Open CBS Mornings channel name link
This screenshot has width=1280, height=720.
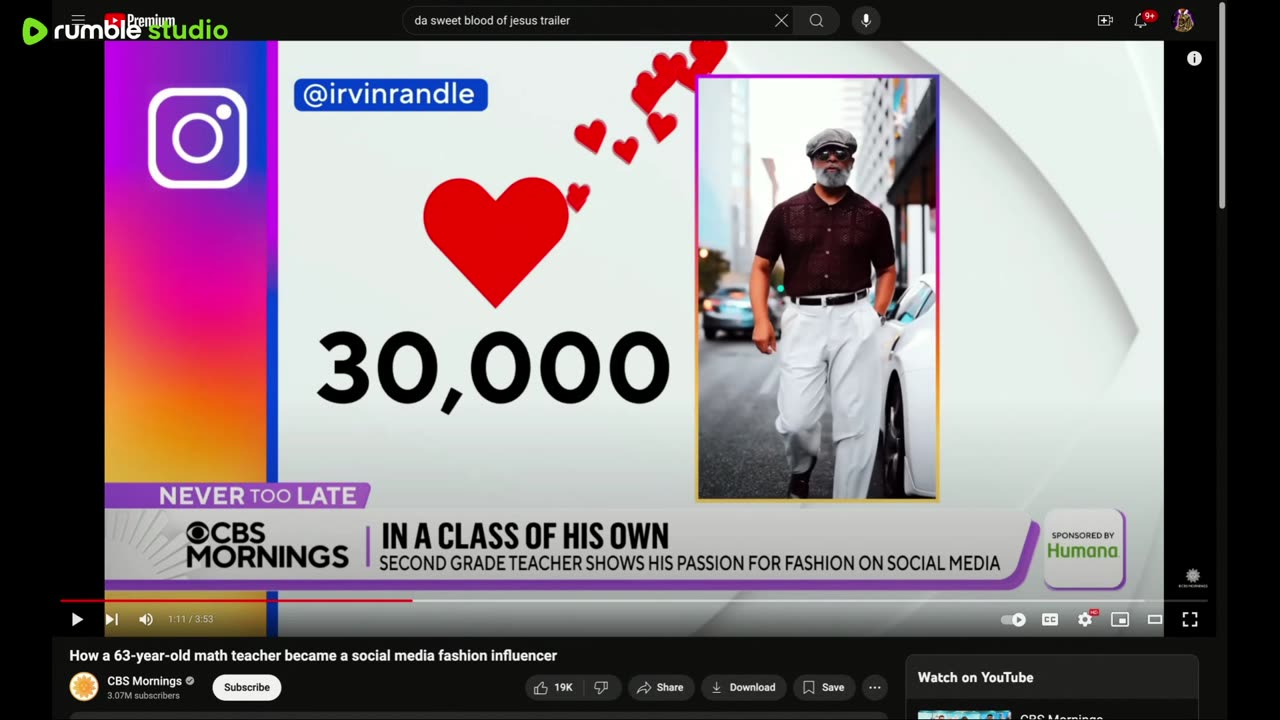tap(144, 681)
